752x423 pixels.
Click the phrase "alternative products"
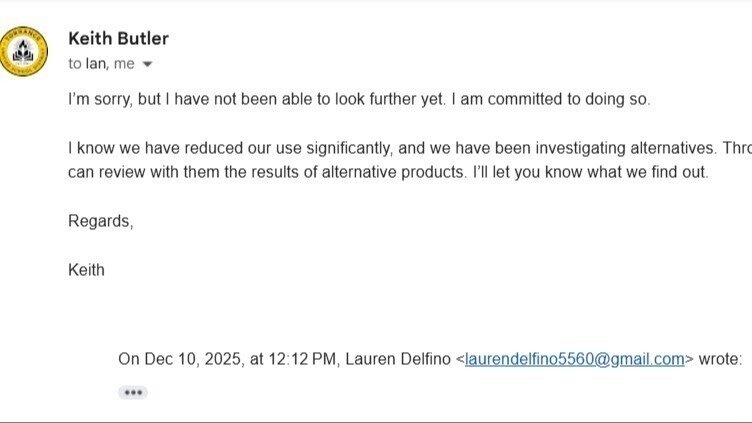pos(386,171)
